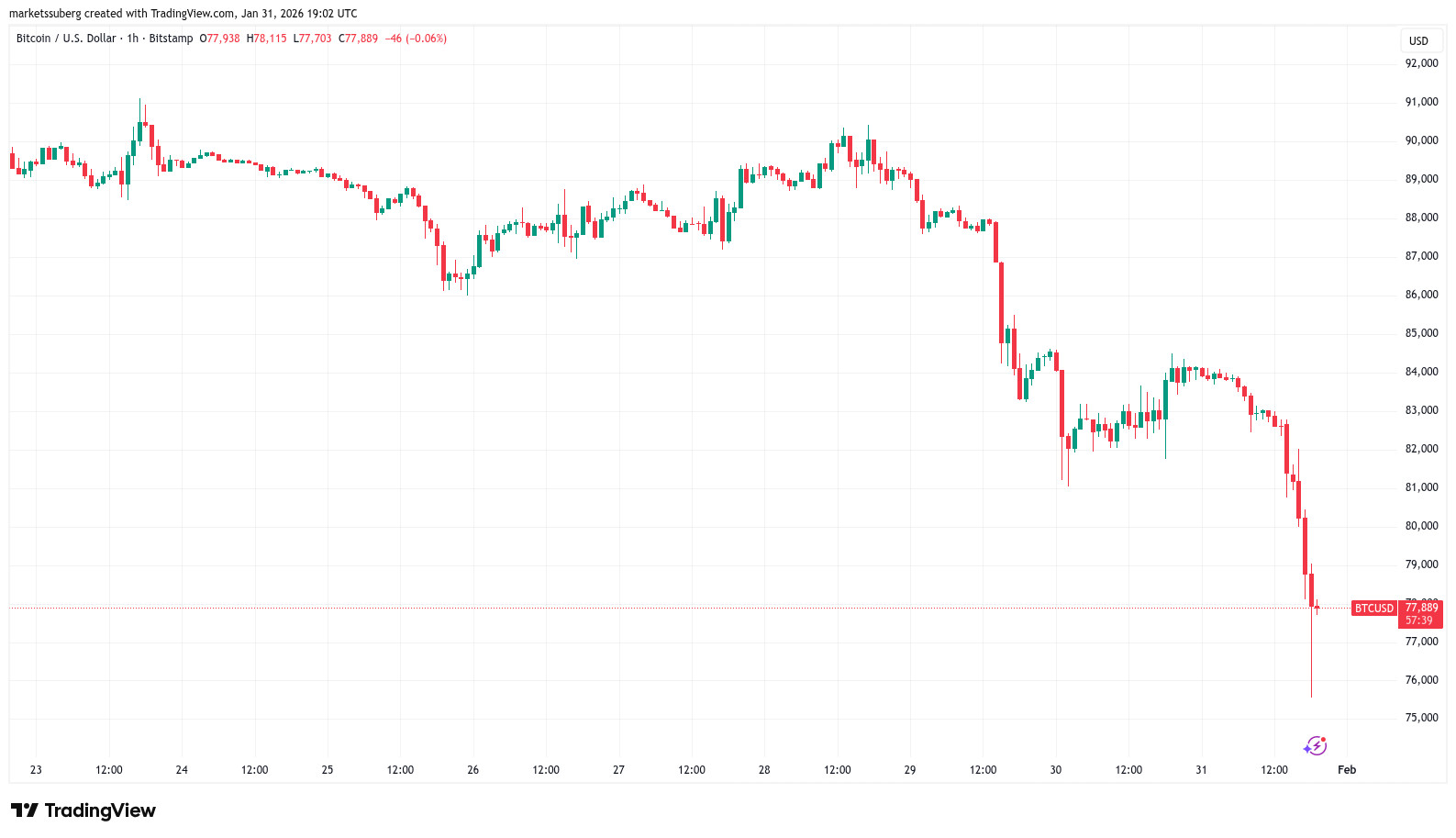This screenshot has width=1456, height=838.
Task: Click the 23 date label on time axis
Action: point(36,770)
